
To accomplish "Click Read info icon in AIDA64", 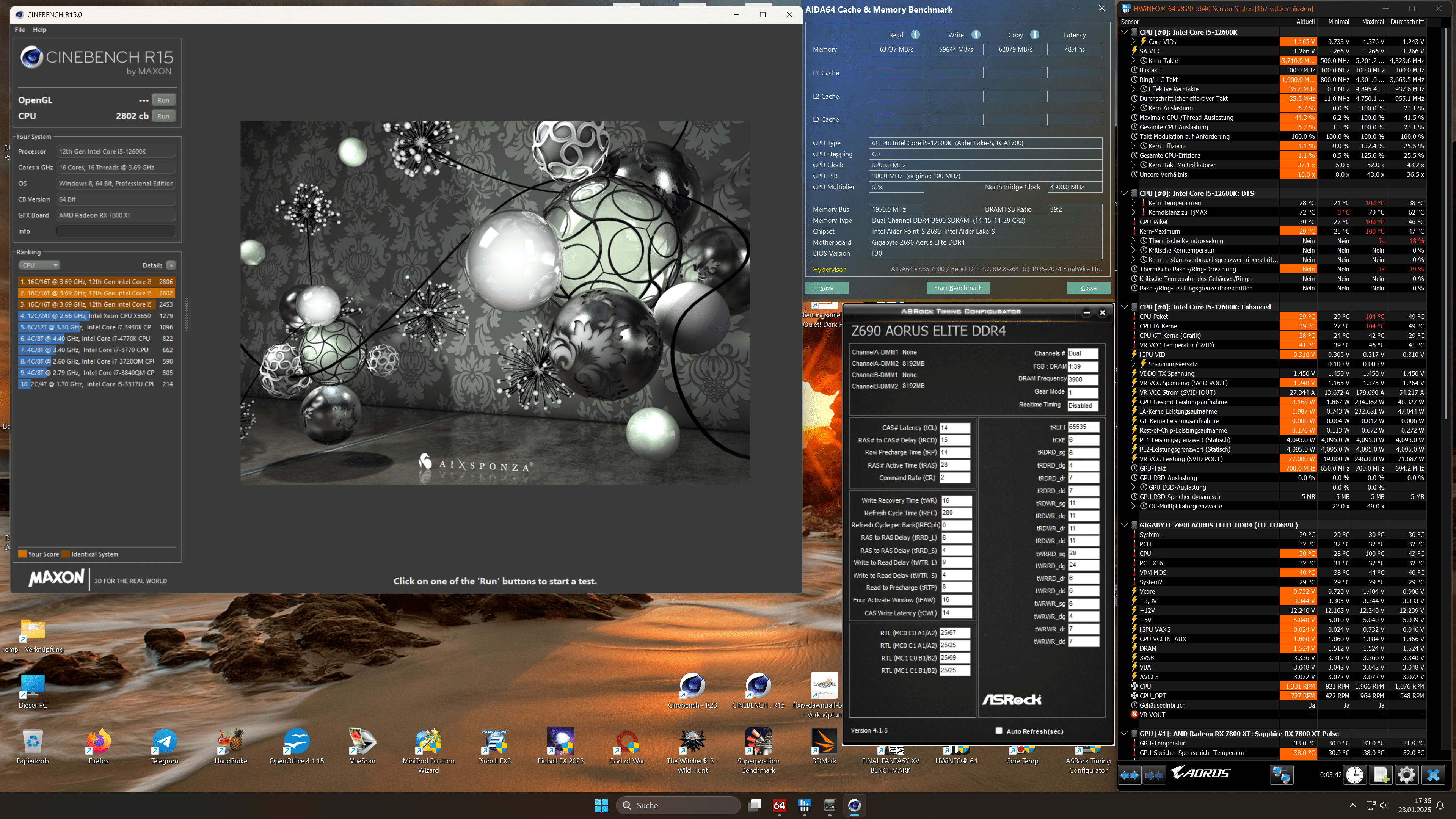I will [915, 35].
